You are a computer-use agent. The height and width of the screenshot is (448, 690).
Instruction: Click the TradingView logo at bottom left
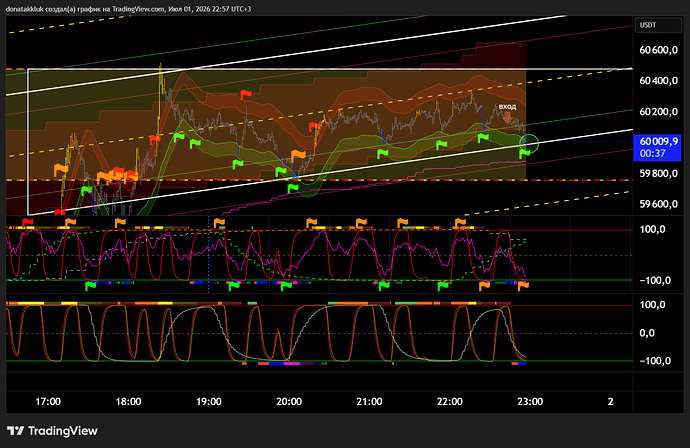52,431
